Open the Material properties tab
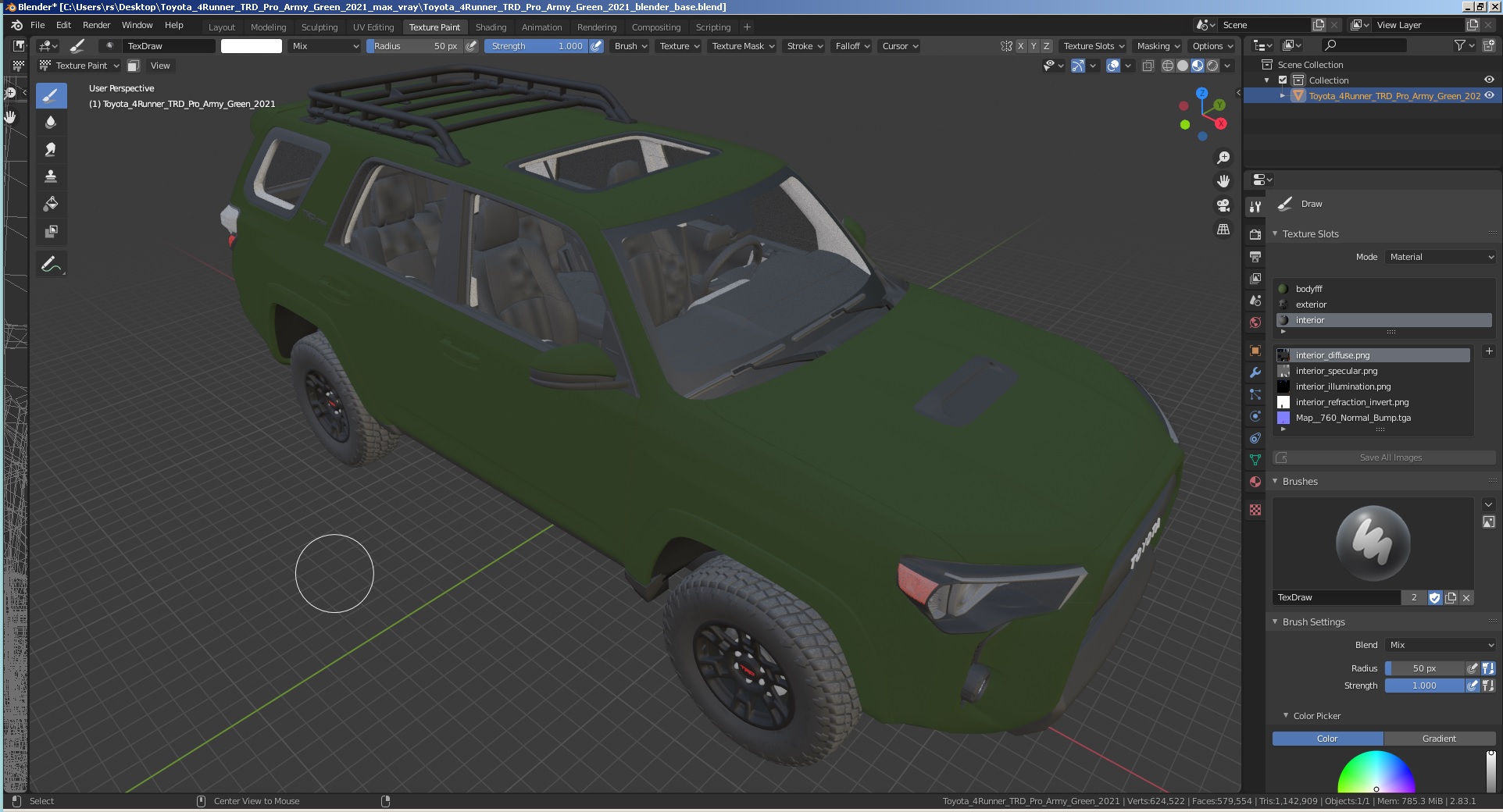This screenshot has width=1503, height=812. click(1255, 482)
